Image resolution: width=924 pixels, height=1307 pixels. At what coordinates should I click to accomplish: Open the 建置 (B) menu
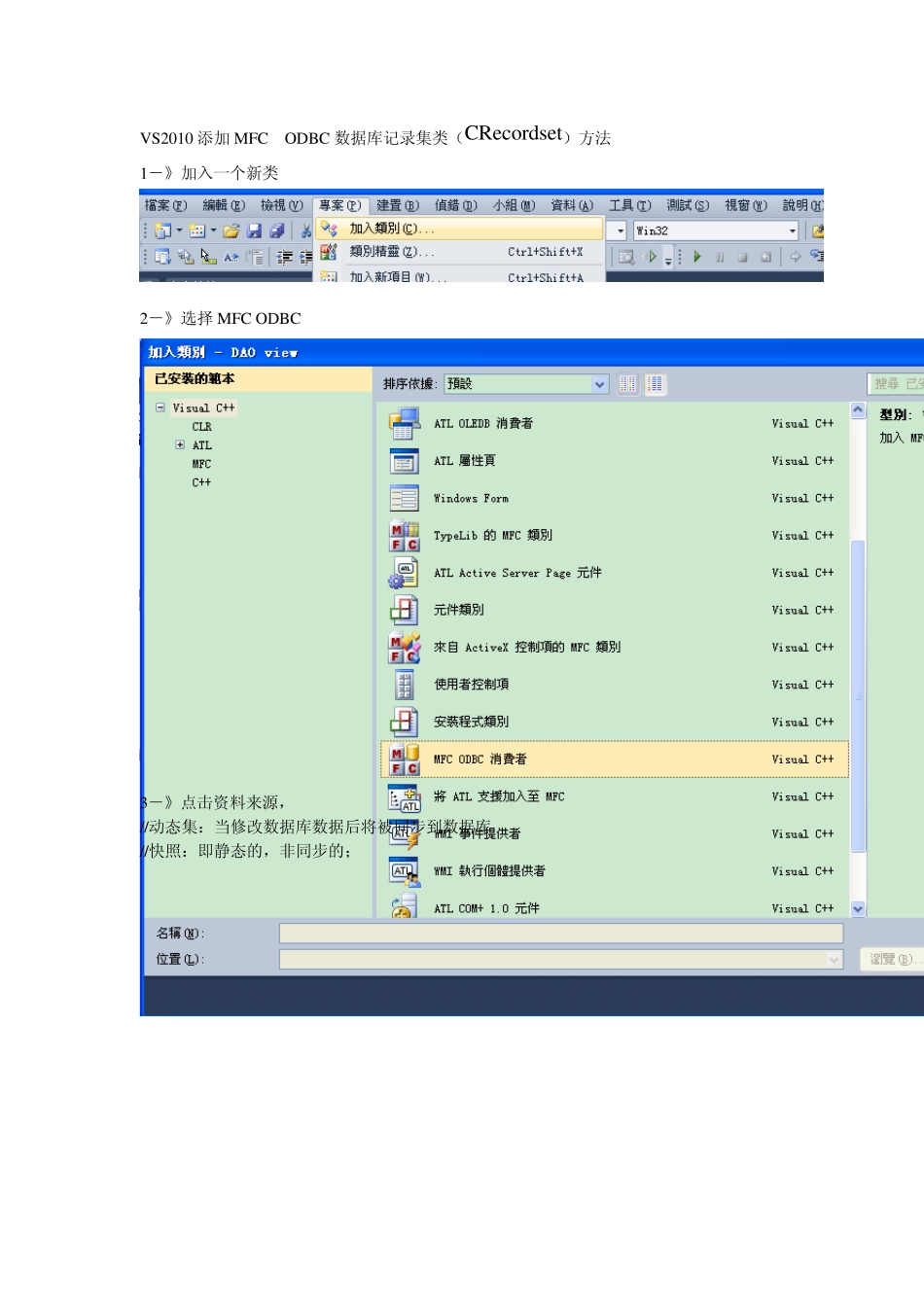click(397, 205)
